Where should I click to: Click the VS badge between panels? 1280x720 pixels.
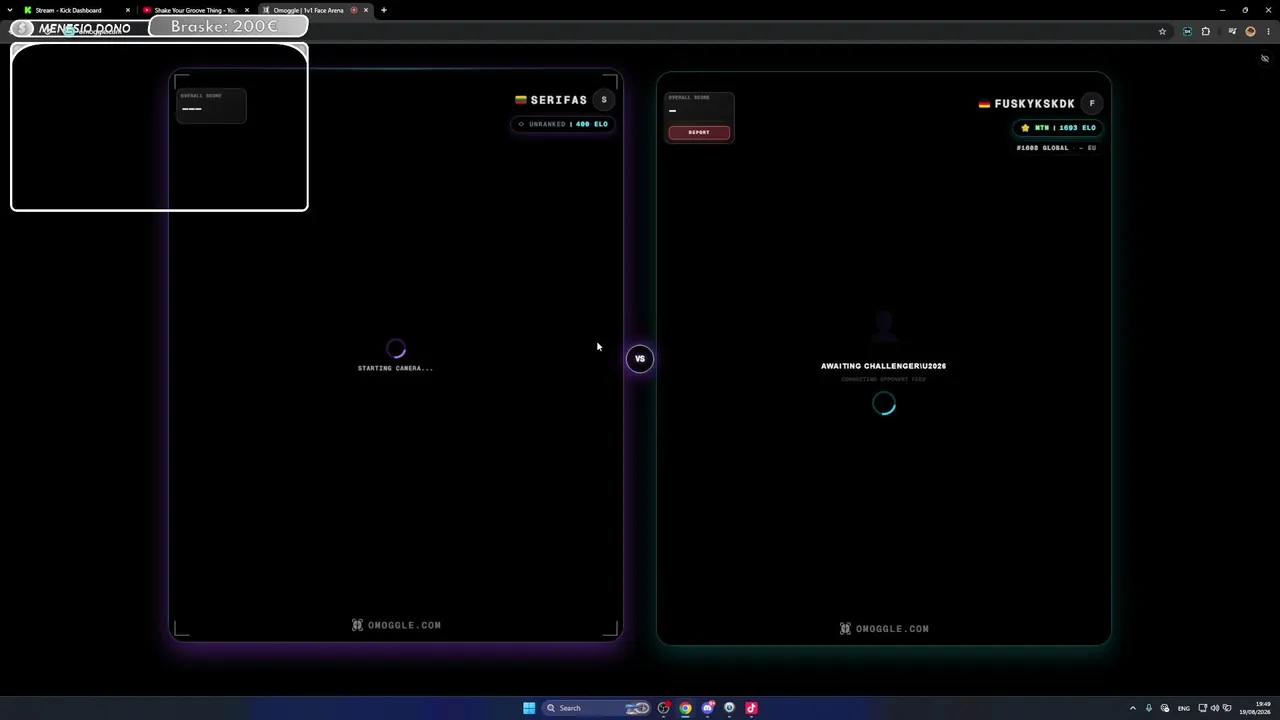640,359
